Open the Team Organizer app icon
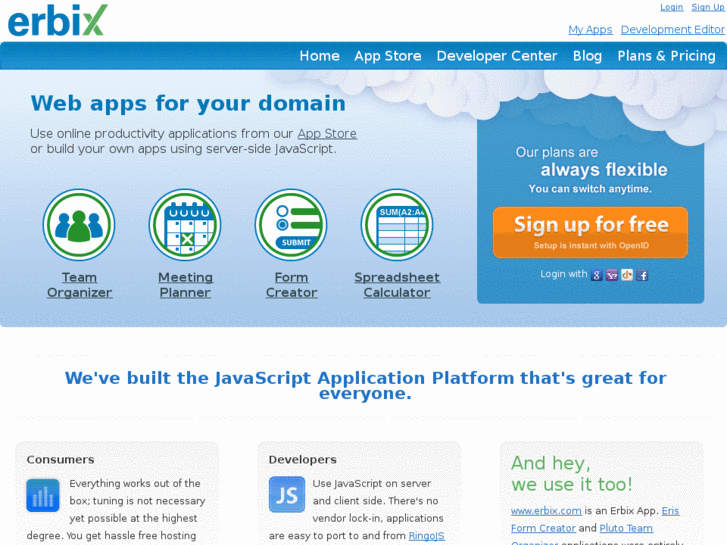Image resolution: width=727 pixels, height=545 pixels. tap(79, 225)
